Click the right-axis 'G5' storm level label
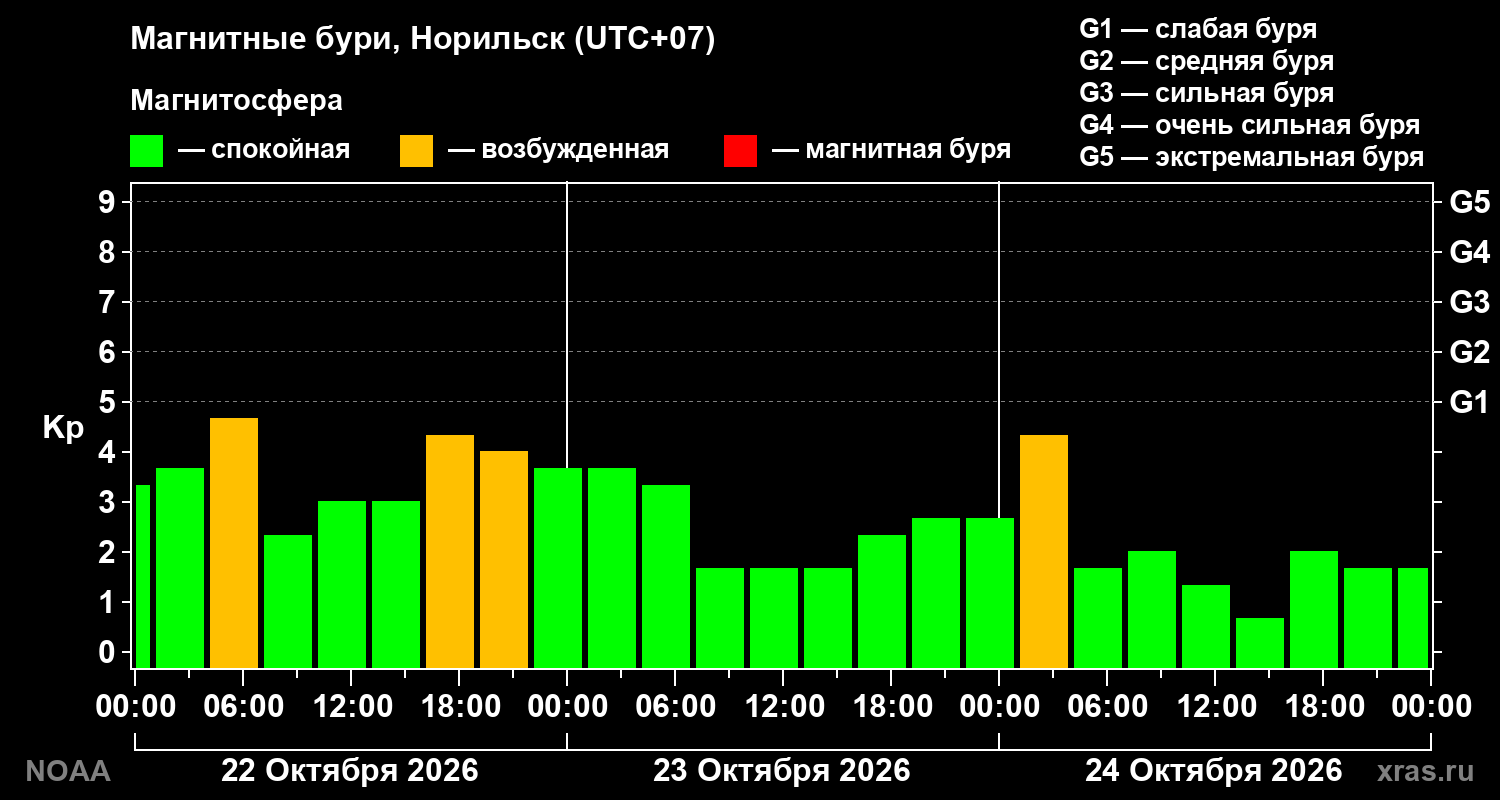The height and width of the screenshot is (800, 1500). pos(1469,203)
